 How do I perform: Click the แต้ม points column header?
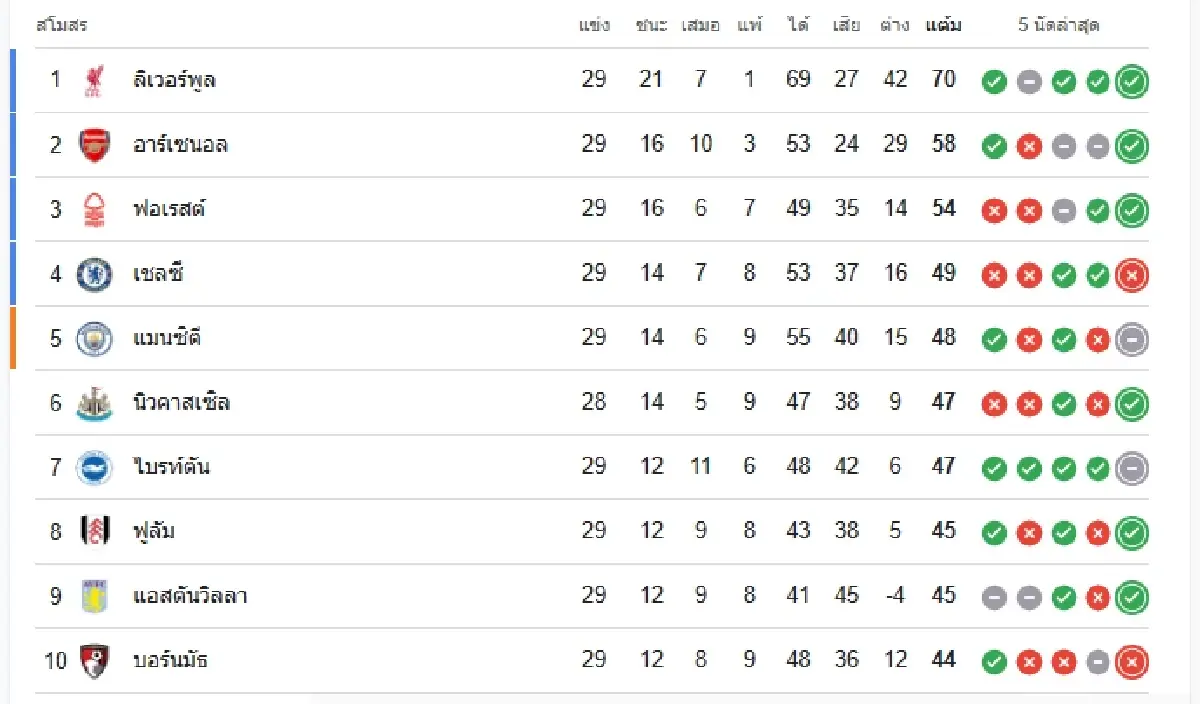pyautogui.click(x=943, y=26)
